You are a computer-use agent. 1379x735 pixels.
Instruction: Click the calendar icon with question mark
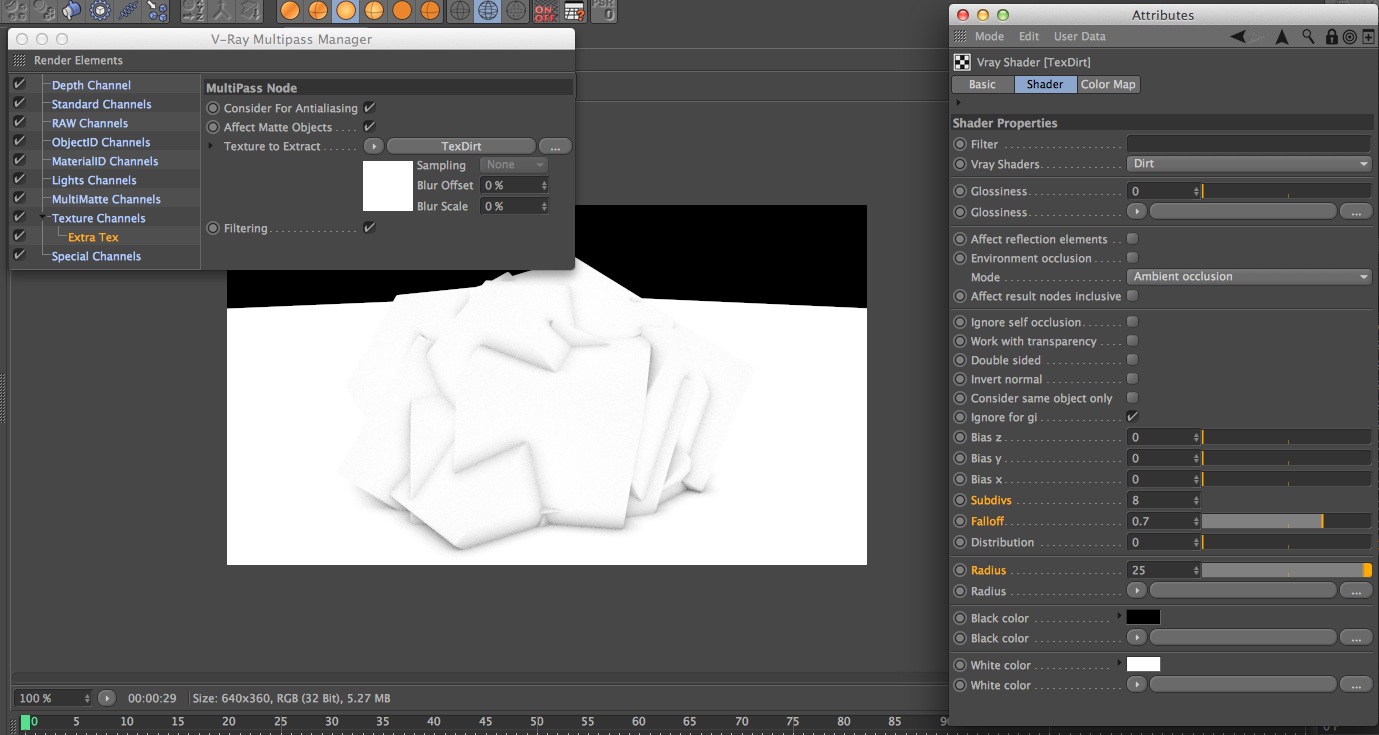574,12
